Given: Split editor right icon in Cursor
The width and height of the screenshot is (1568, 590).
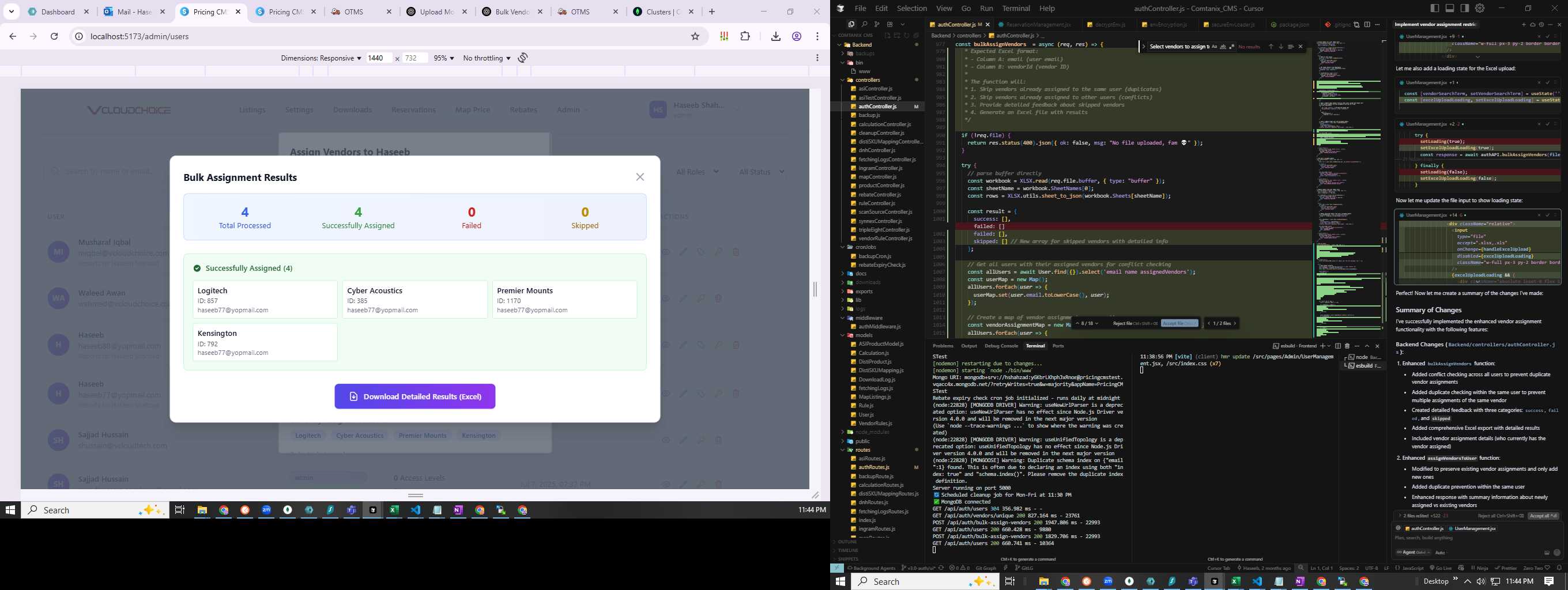Looking at the screenshot, I should click(x=1367, y=25).
